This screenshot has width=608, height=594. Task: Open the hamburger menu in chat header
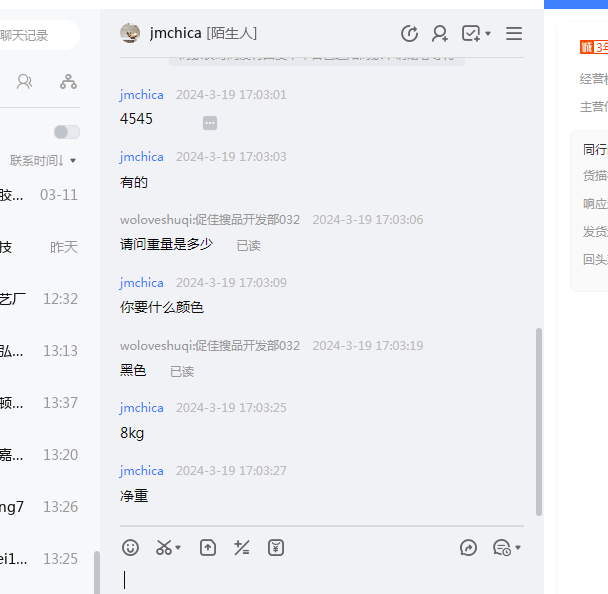point(514,33)
